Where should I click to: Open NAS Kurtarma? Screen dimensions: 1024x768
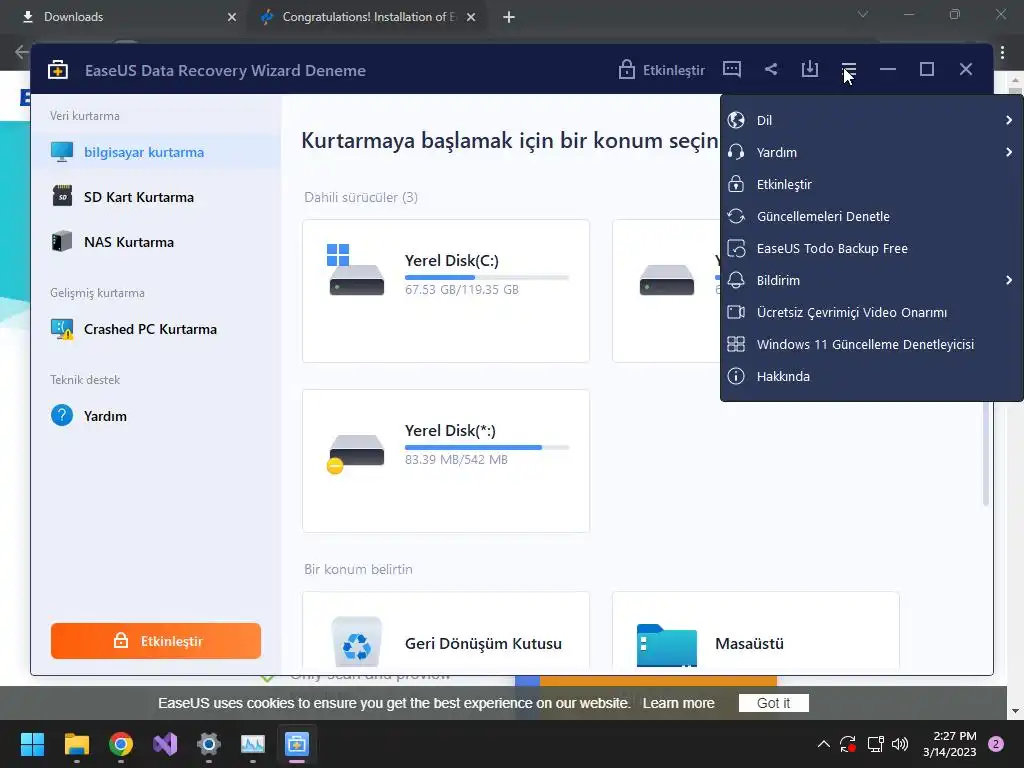(x=156, y=242)
